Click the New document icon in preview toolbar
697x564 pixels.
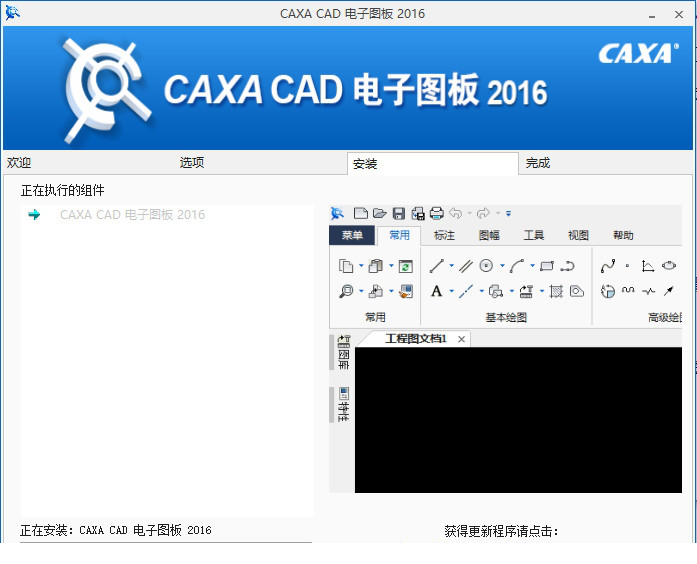[361, 214]
